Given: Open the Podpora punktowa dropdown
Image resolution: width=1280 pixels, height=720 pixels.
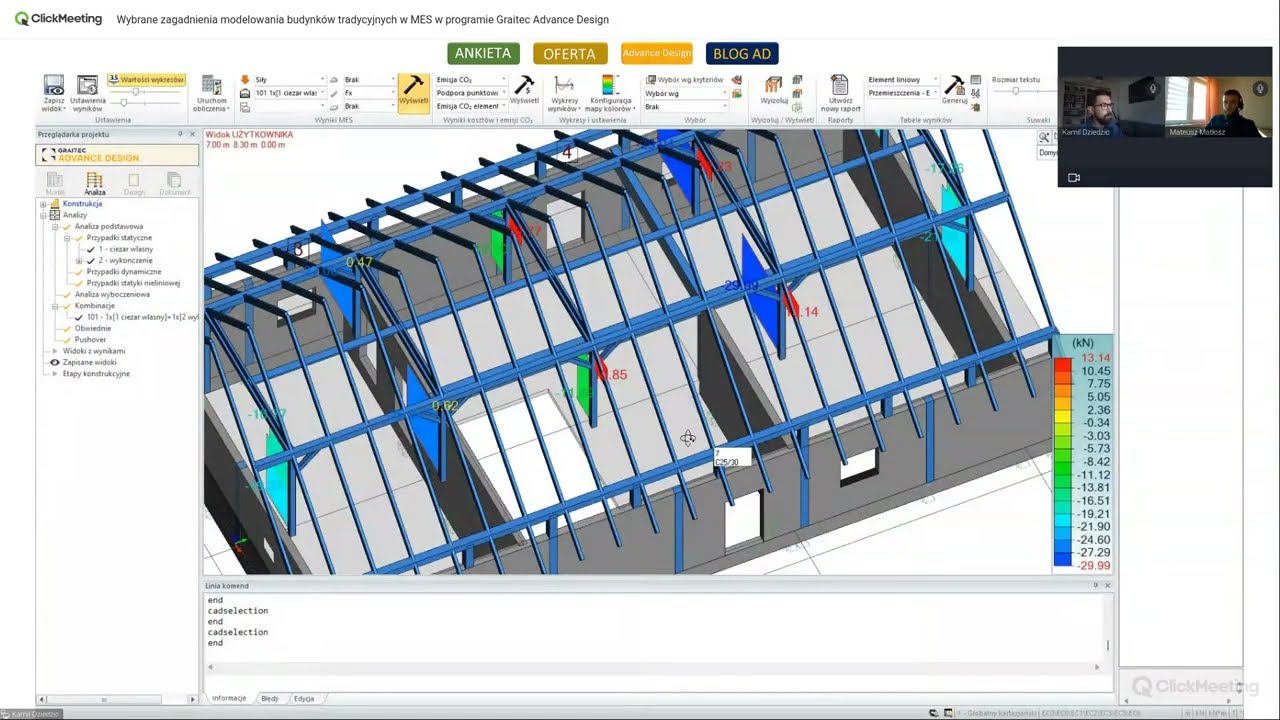Looking at the screenshot, I should (x=470, y=93).
